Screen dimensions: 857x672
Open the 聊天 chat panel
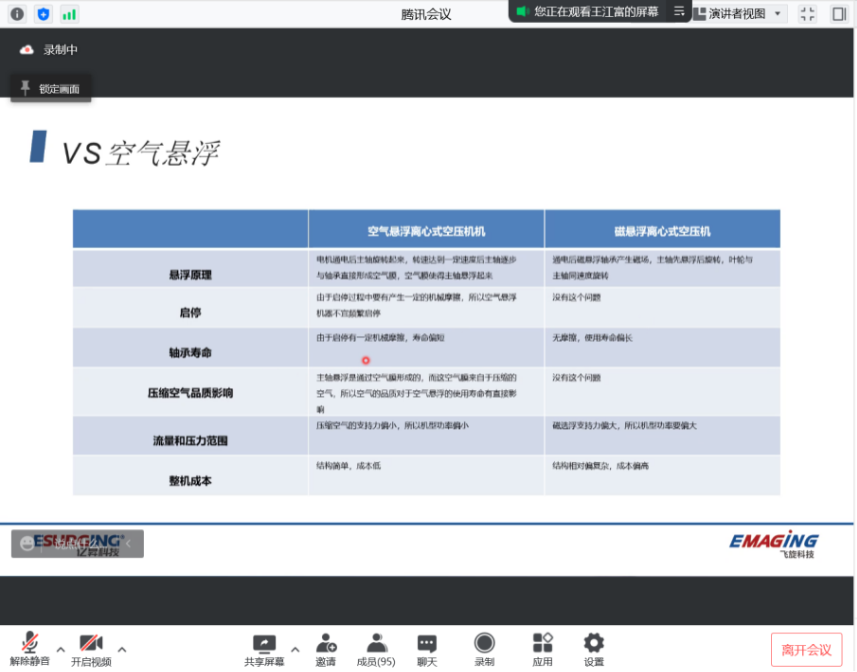click(x=427, y=649)
